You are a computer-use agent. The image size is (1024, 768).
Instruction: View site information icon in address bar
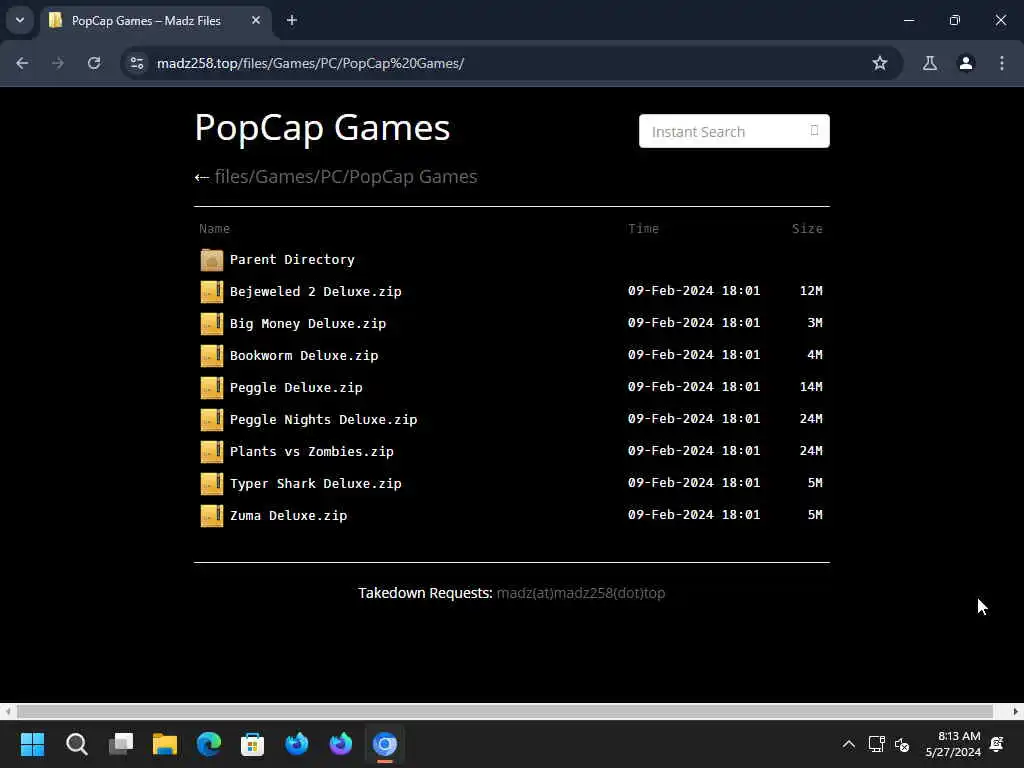[137, 63]
